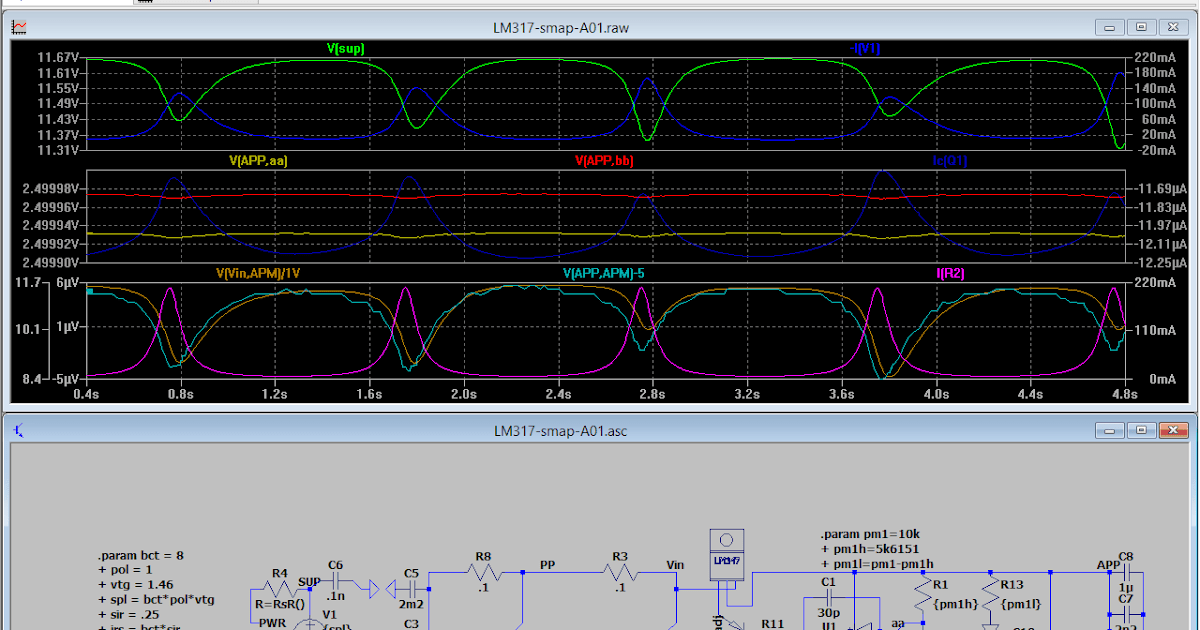
Task: Click the green V(sup) trace label
Action: coord(346,47)
